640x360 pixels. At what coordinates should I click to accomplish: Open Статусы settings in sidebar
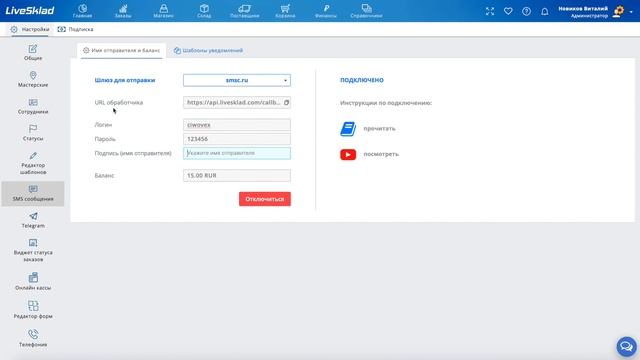(x=33, y=133)
